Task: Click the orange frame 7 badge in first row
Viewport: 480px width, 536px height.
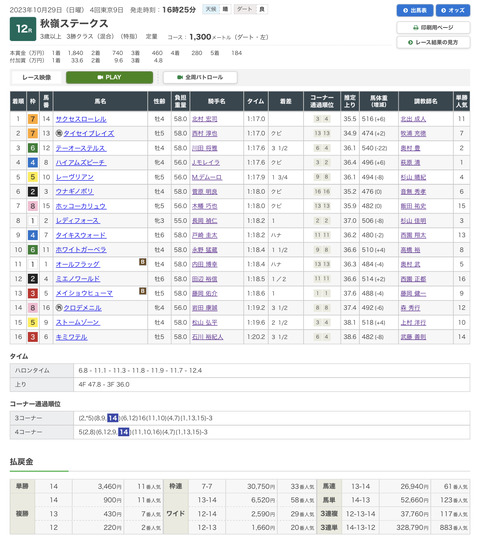Action: pyautogui.click(x=32, y=119)
